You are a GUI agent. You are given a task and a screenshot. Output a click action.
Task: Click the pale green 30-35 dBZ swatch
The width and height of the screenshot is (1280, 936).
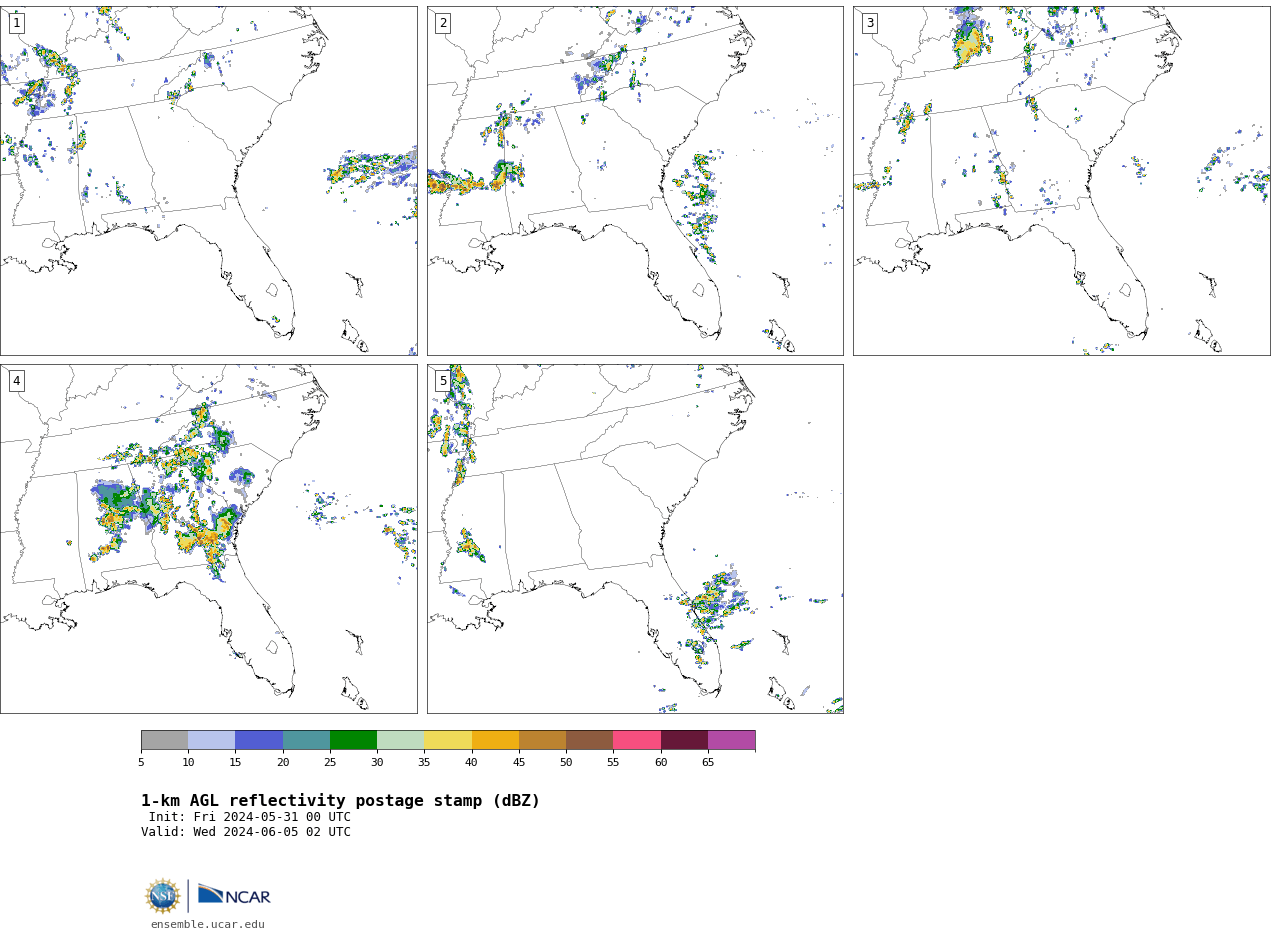tap(400, 740)
